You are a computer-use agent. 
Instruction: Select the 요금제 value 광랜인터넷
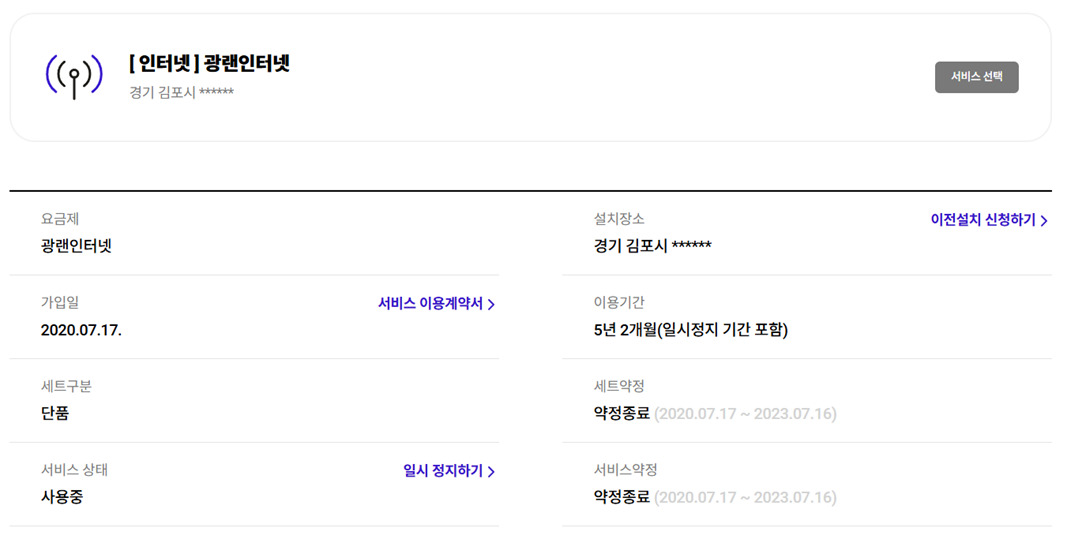76,246
